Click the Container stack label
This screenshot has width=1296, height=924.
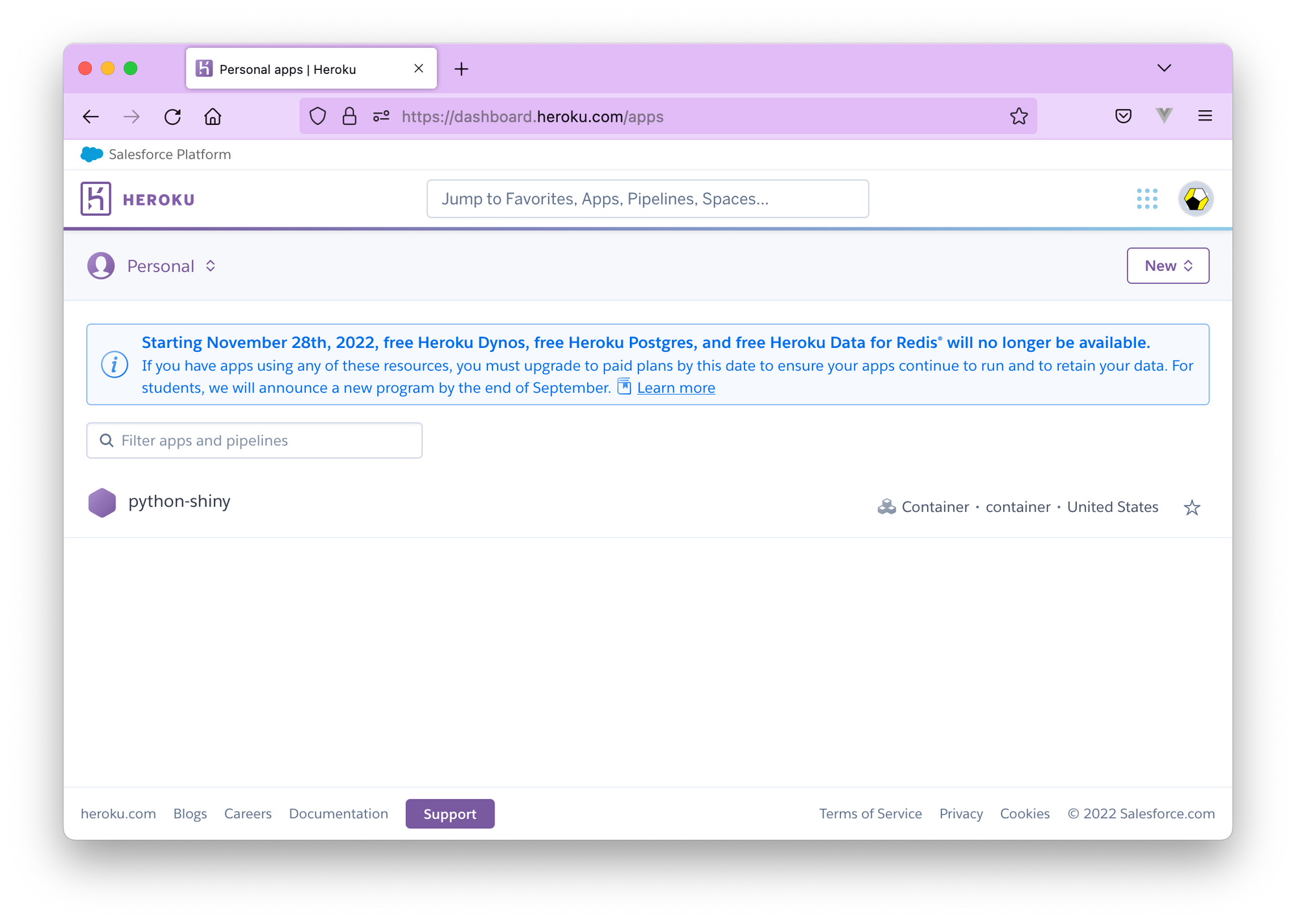[935, 507]
